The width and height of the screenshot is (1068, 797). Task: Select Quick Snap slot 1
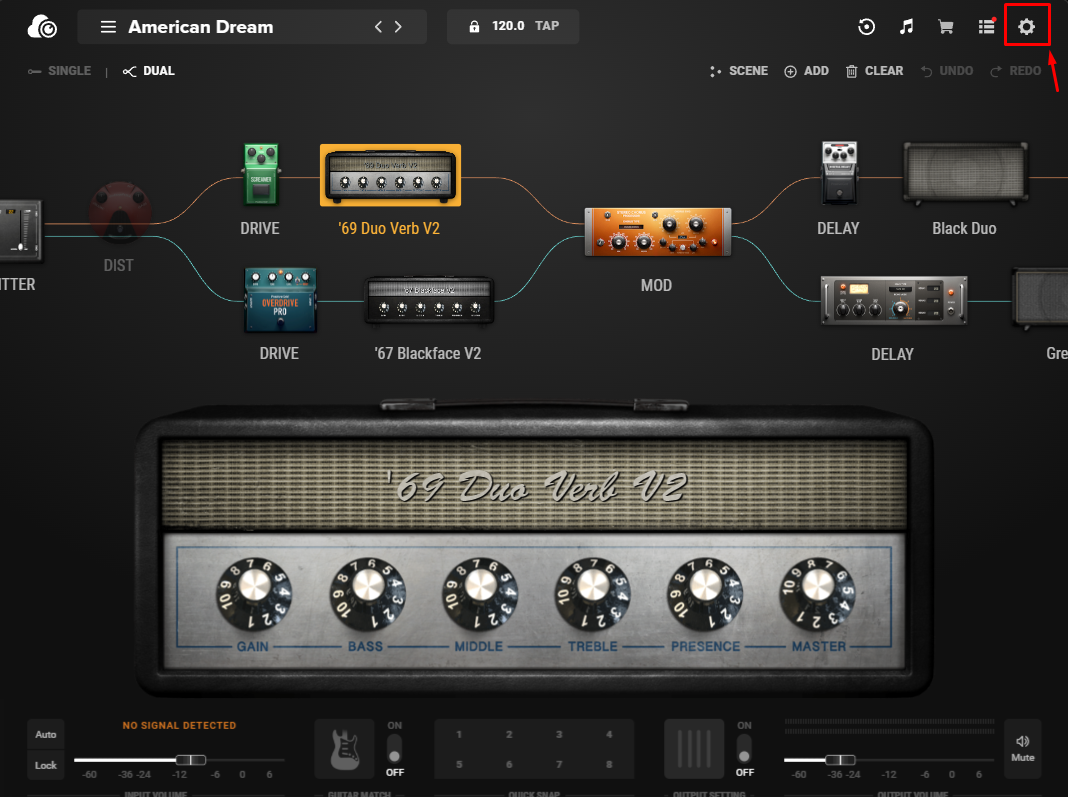point(459,734)
